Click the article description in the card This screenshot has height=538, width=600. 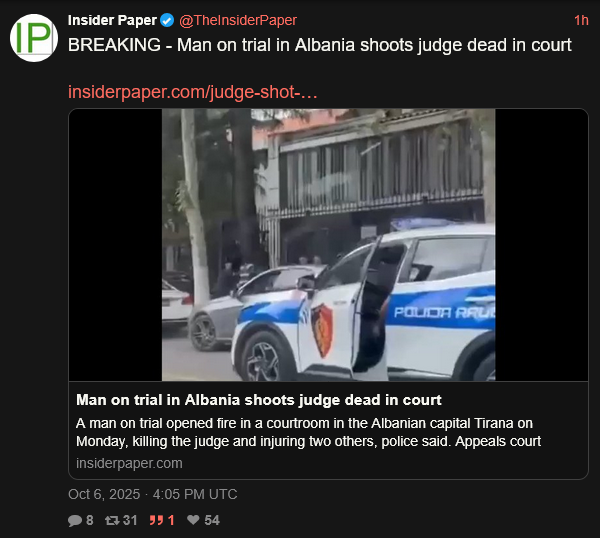308,432
